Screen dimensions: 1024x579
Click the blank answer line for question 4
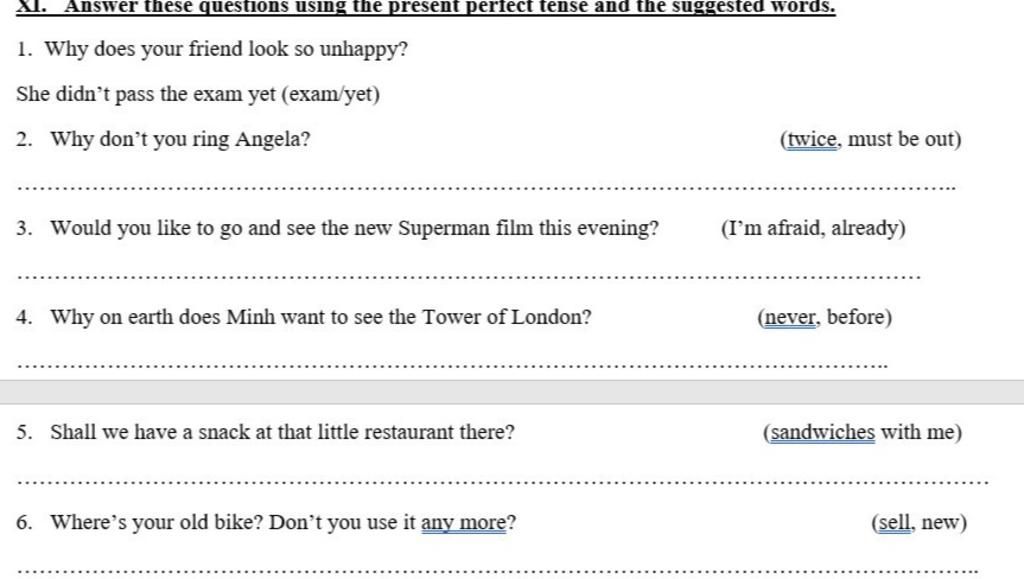(452, 366)
